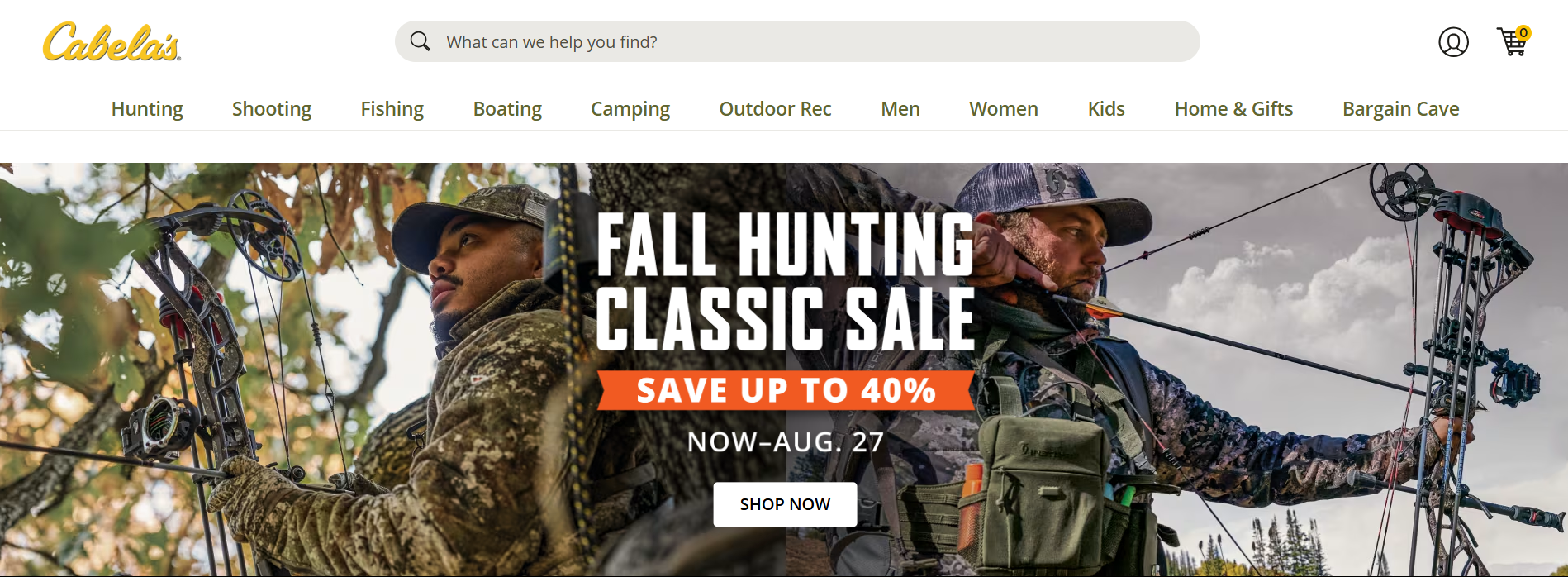Select the Women category

[x=1004, y=109]
